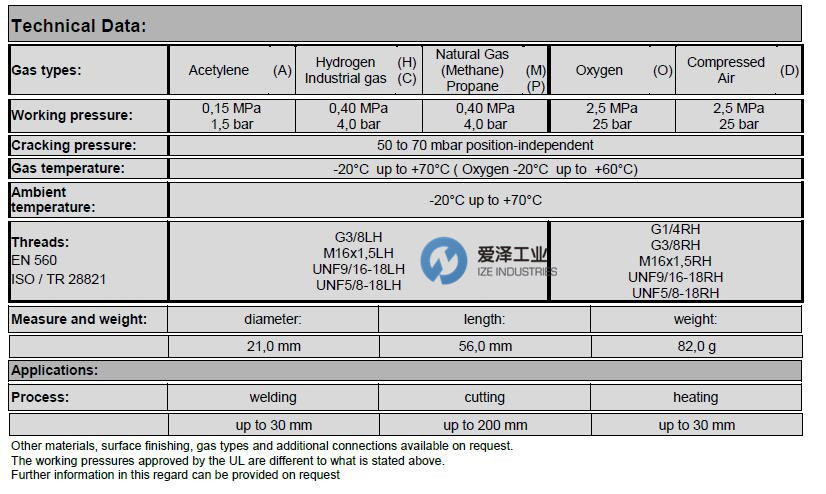
Task: Click the Technical Data header title
Action: [x=79, y=26]
